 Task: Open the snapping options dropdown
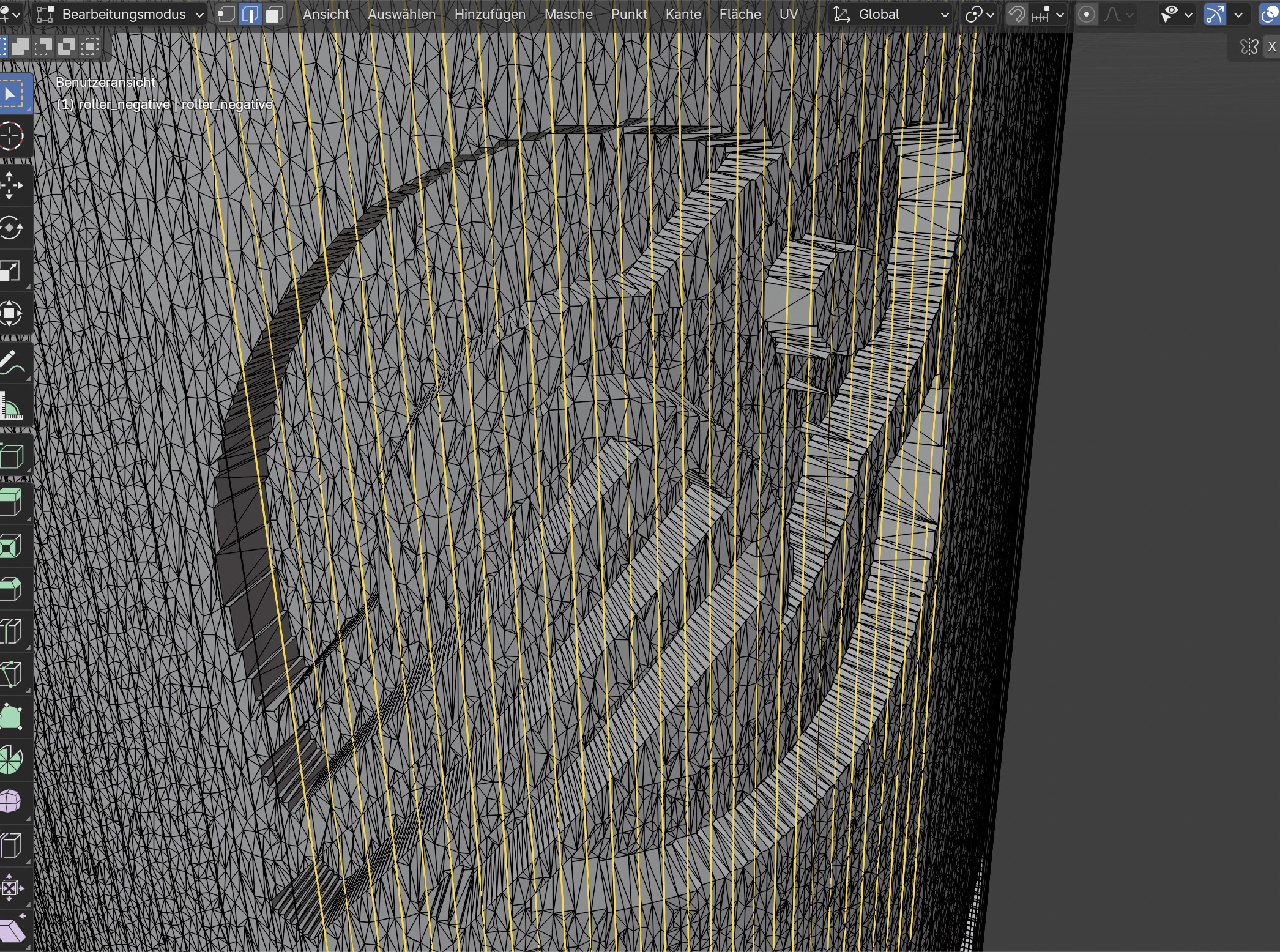pos(1048,14)
